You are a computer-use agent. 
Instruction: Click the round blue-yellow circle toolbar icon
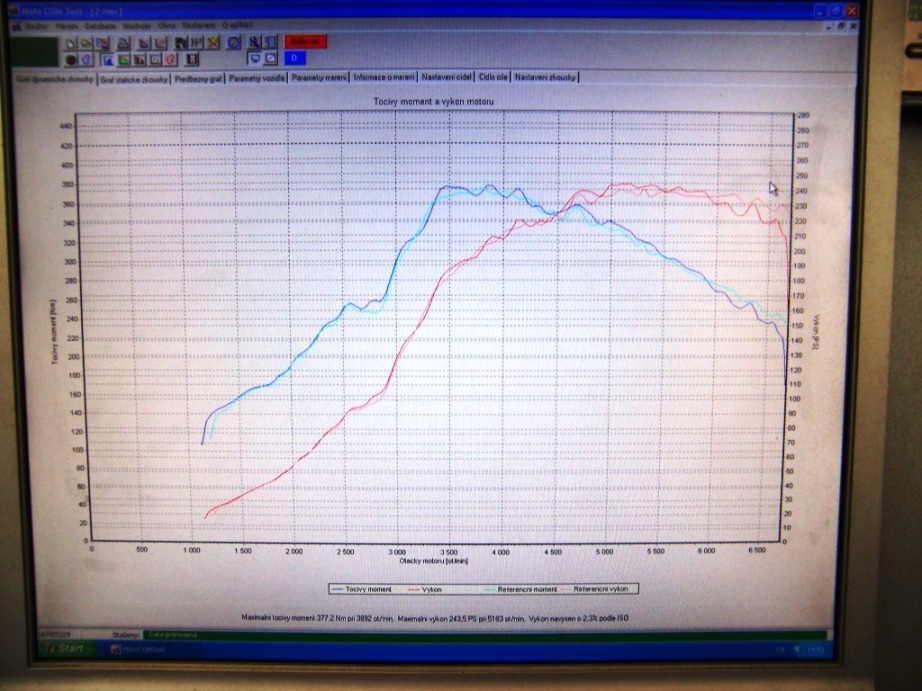pos(233,43)
